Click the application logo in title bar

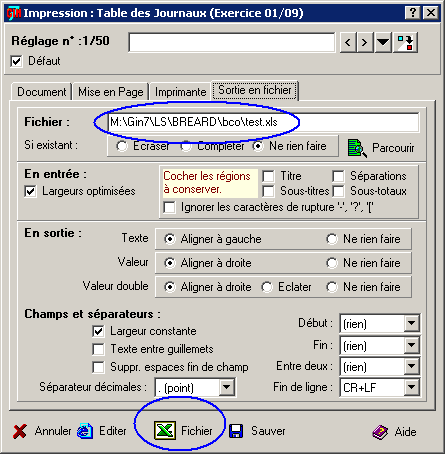[x=14, y=13]
